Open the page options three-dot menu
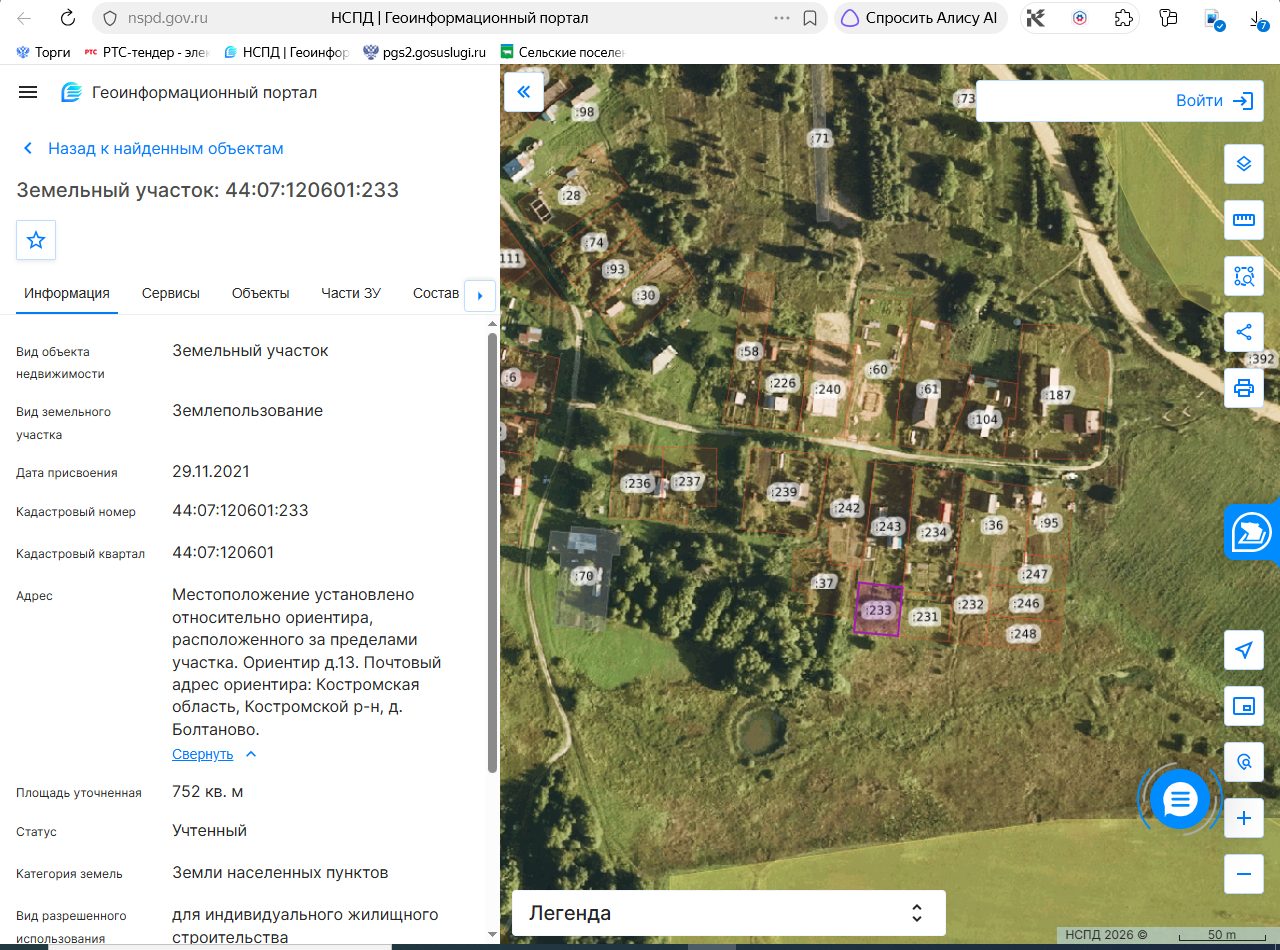 coord(782,18)
